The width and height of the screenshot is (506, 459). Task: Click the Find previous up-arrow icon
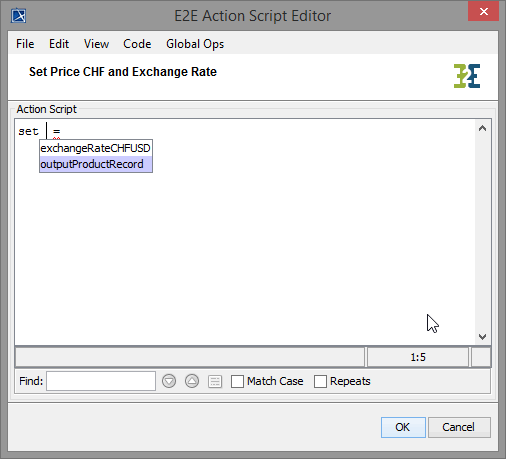(192, 381)
